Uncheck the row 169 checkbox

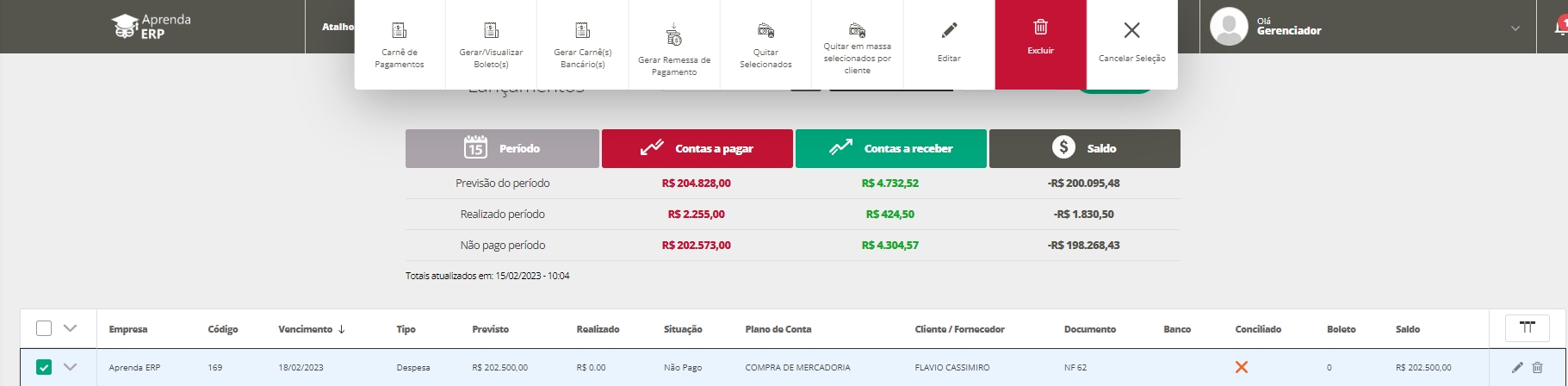(44, 367)
